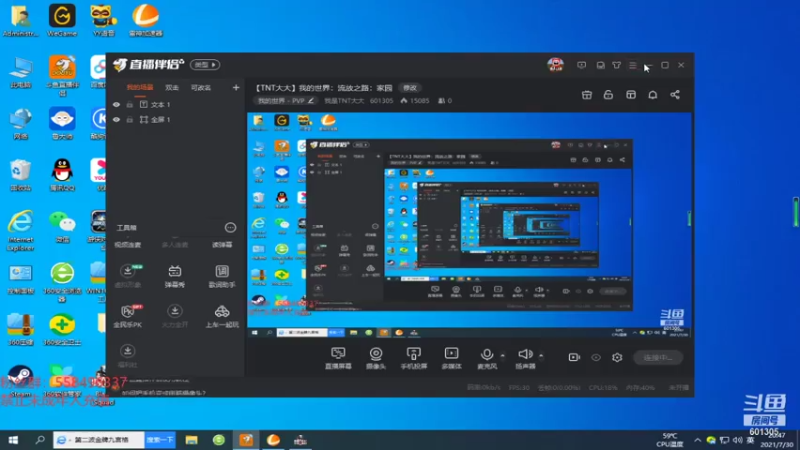
Task: Add a 摄像头 camera source
Action: click(376, 358)
